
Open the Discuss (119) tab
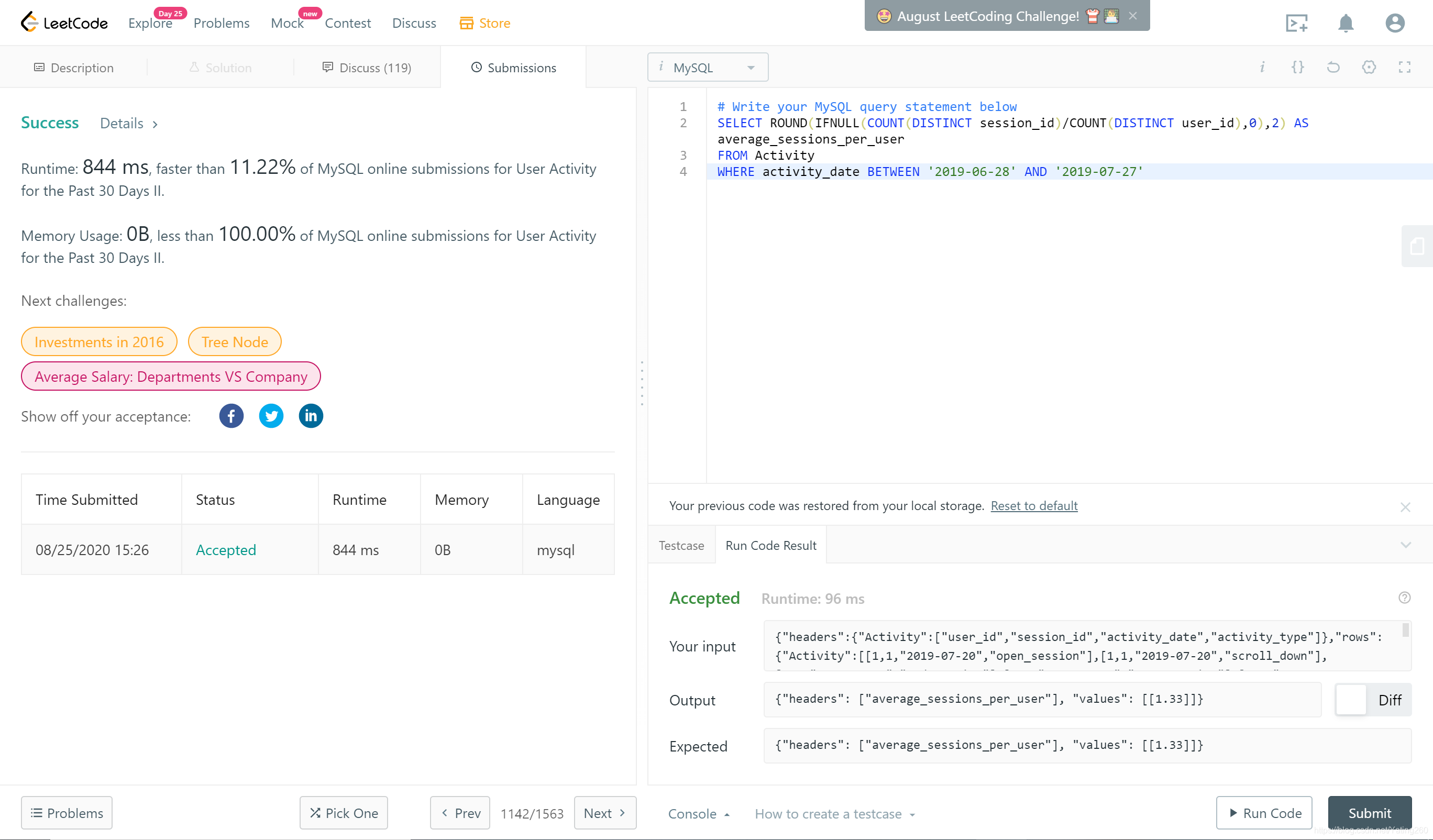click(367, 68)
